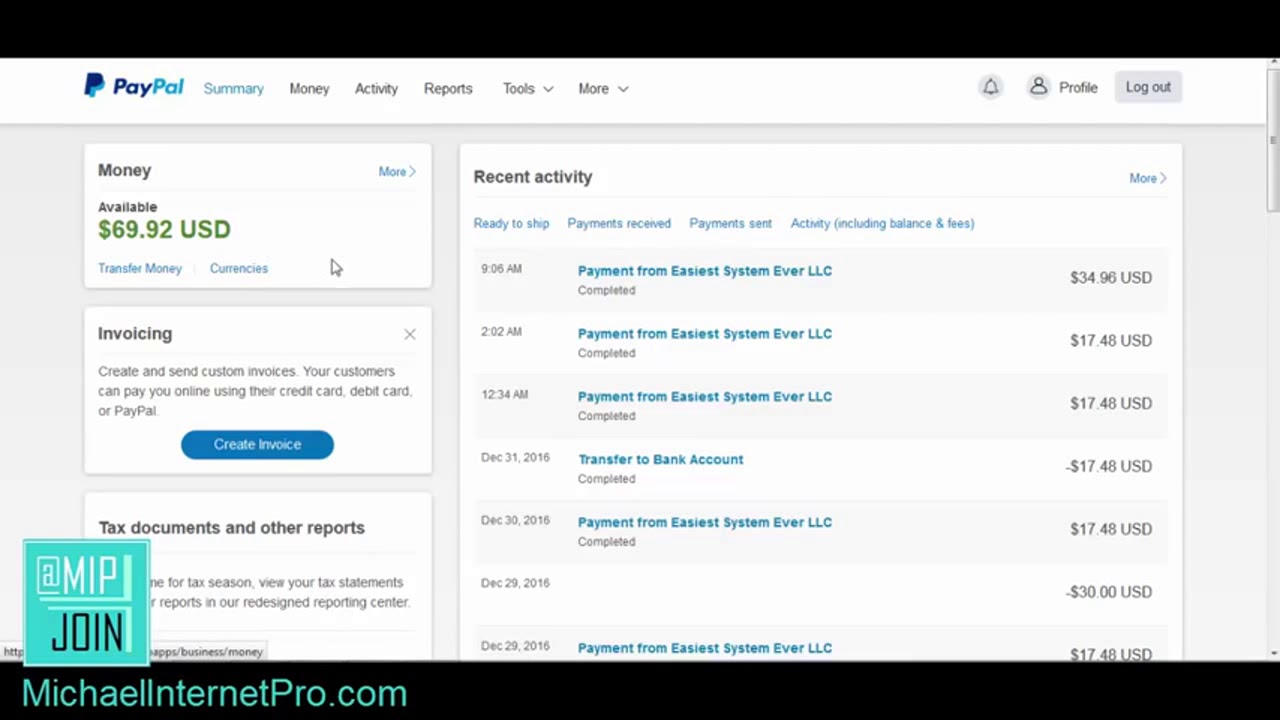Select the $34.96 USD amount

pos(1111,277)
